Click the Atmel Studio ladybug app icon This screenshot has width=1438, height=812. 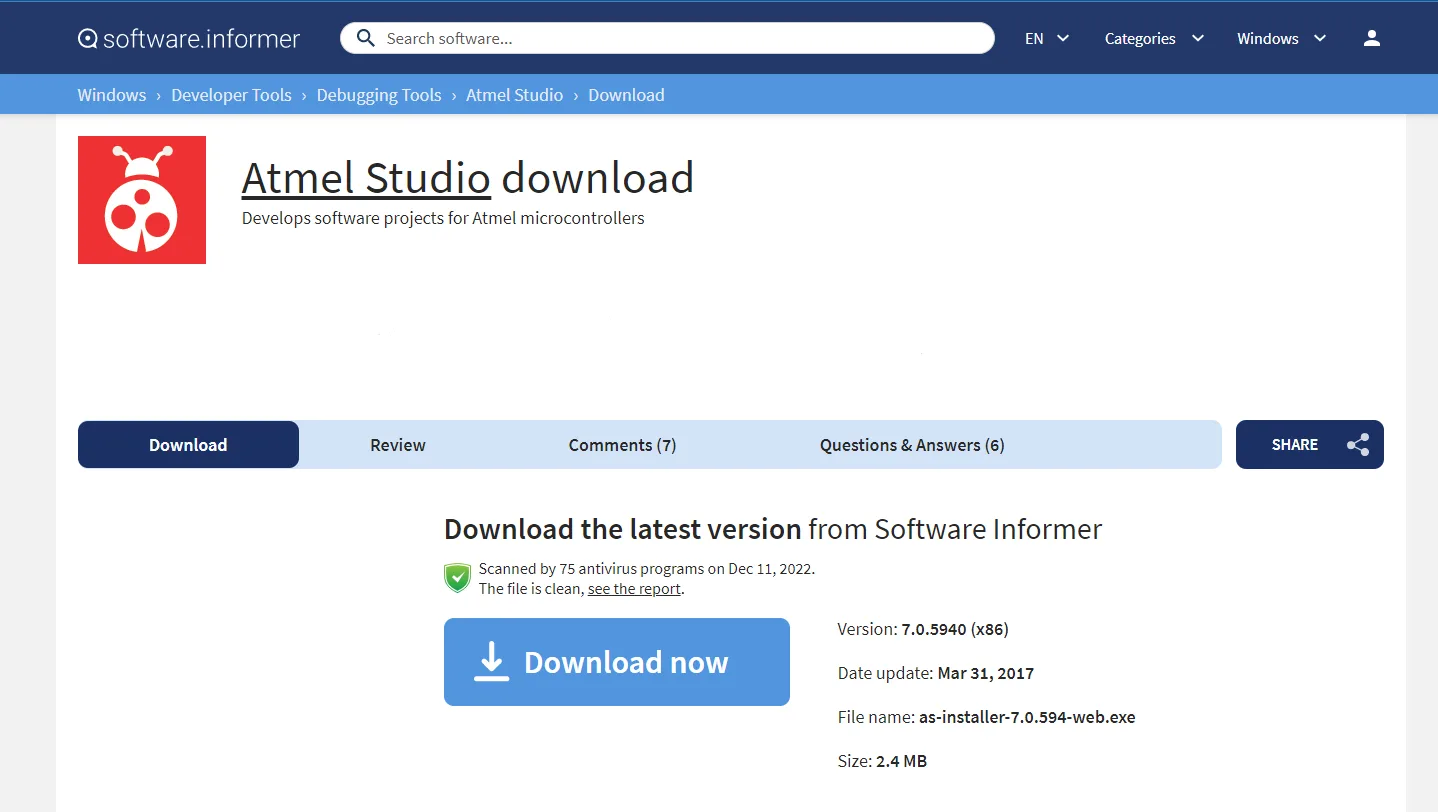142,200
